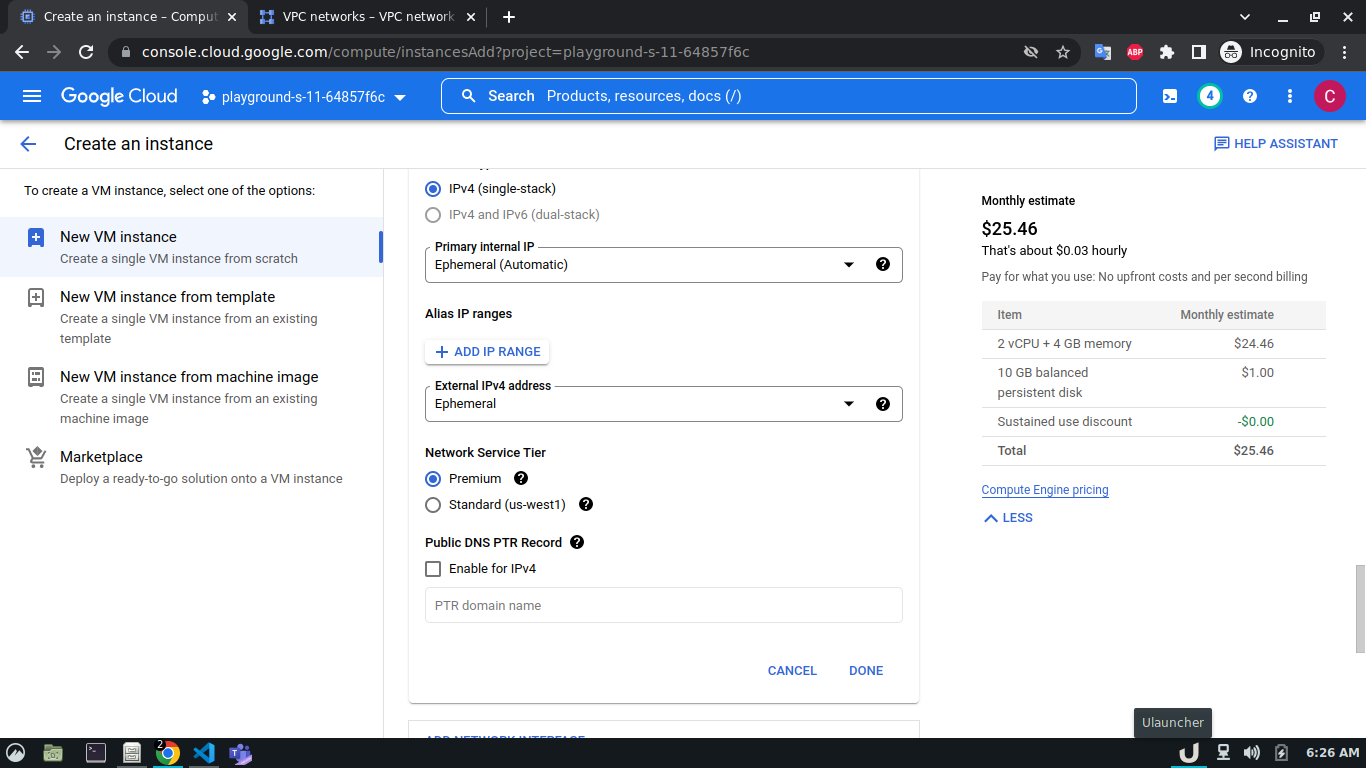This screenshot has width=1366, height=768.
Task: Click DONE in network interface panel
Action: [866, 671]
